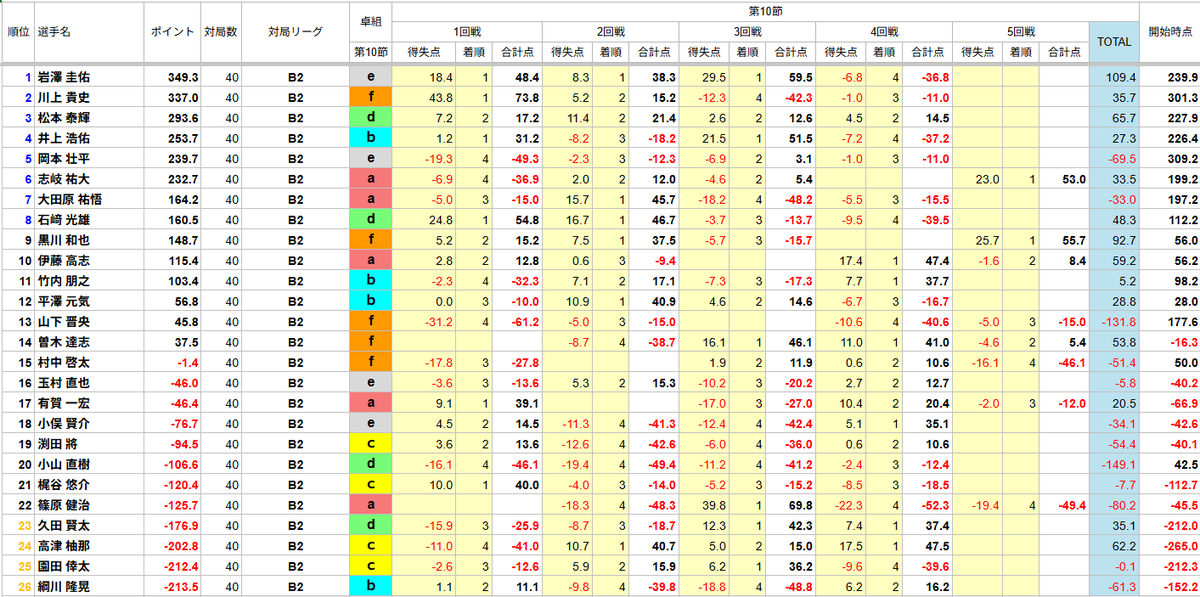This screenshot has width=1200, height=597.
Task: Click 川上 貴史's point value 337.0
Action: click(182, 97)
